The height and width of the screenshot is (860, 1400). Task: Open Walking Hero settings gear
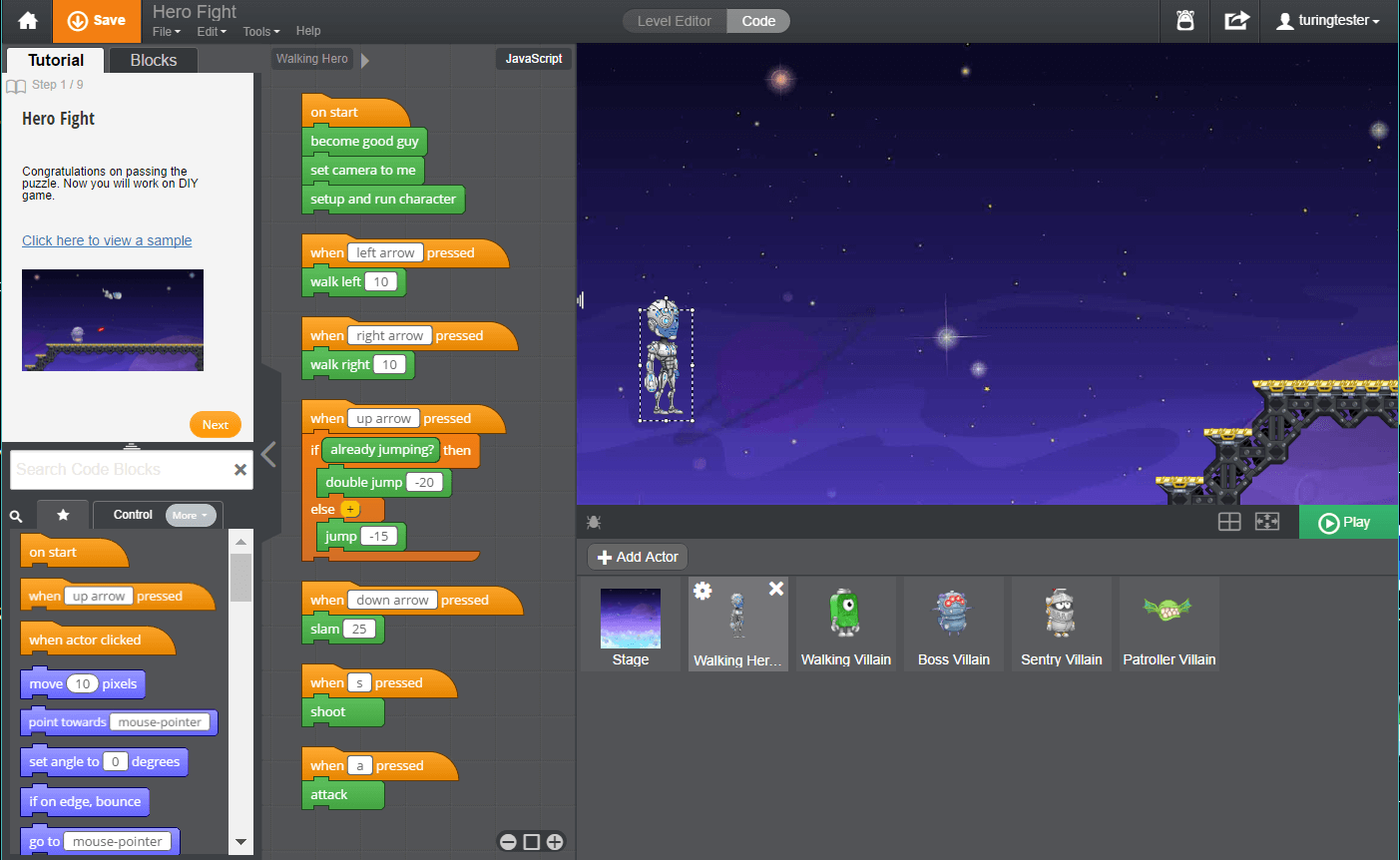coord(702,591)
